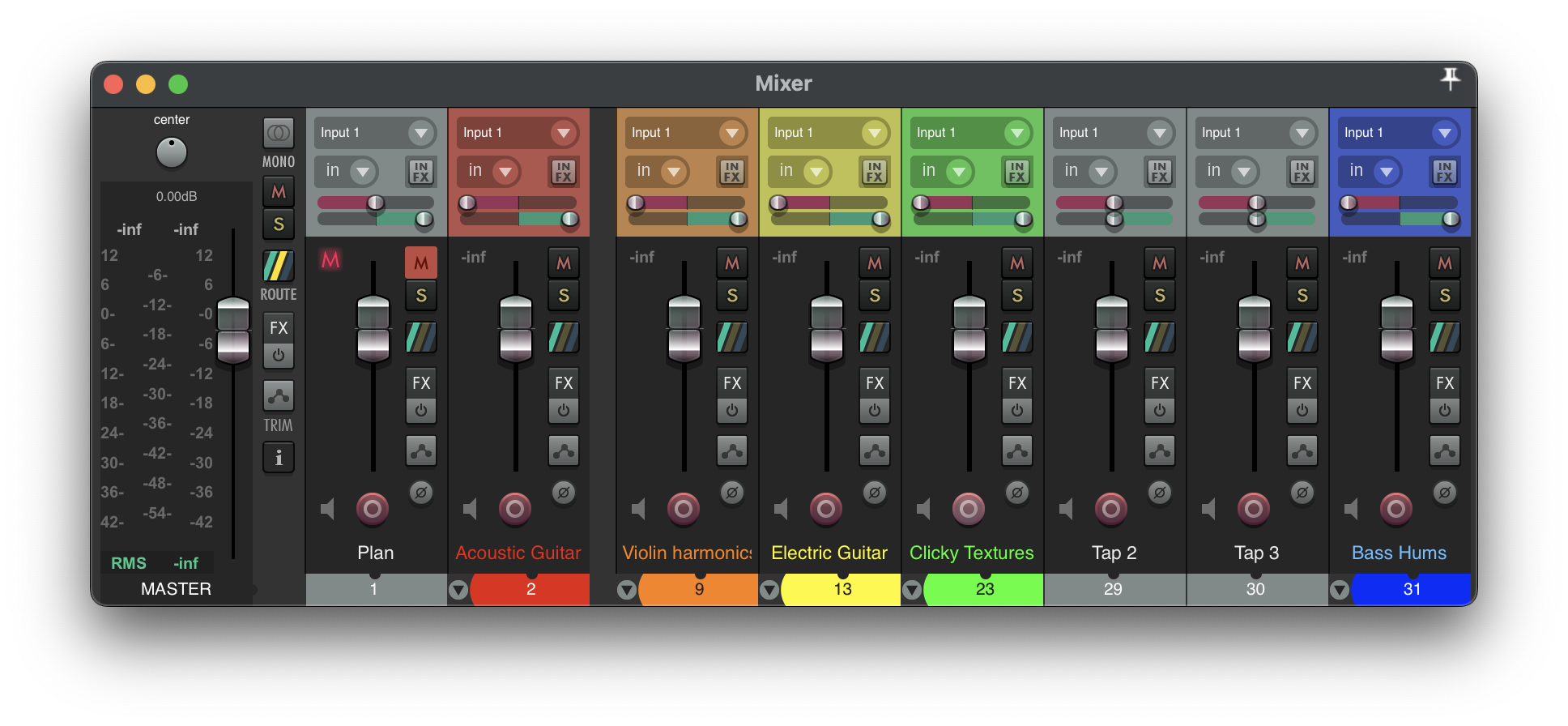Invert phase on Plan track
The image size is (1568, 726).
tap(421, 492)
